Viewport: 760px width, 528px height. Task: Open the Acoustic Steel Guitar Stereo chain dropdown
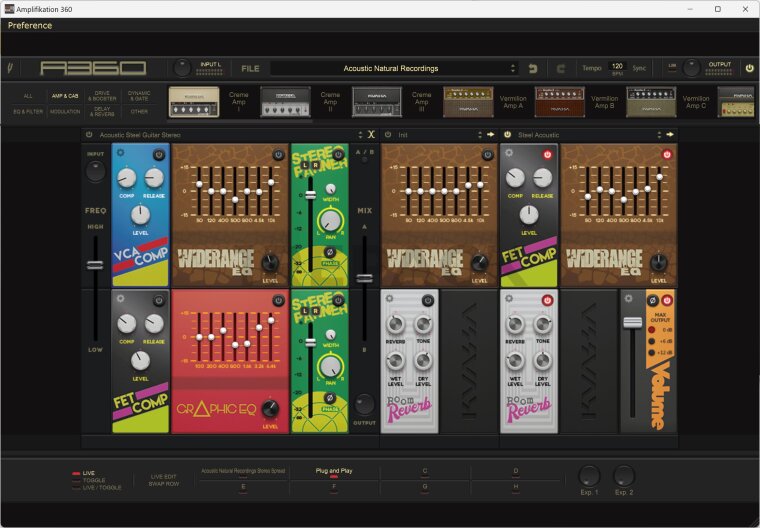[x=361, y=134]
